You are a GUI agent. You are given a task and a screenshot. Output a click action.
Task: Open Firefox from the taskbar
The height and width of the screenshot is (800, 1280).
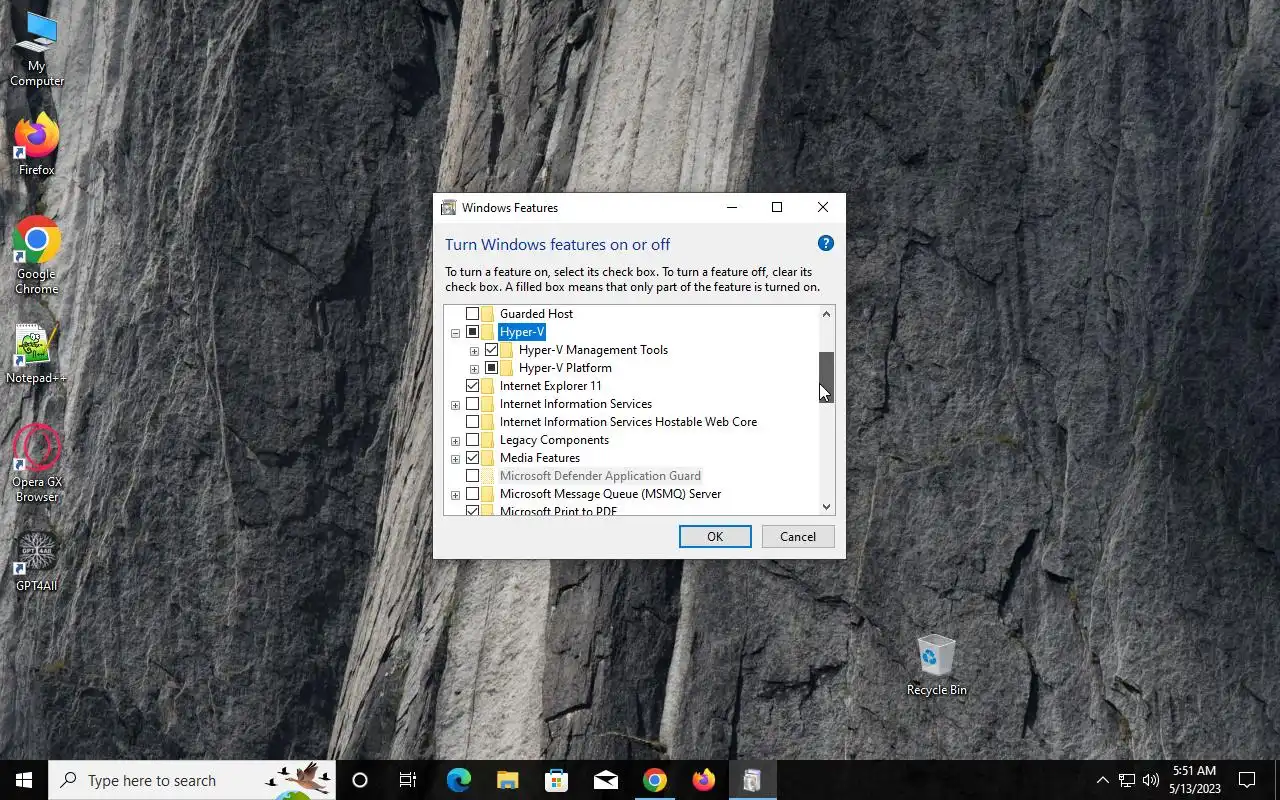pos(703,780)
